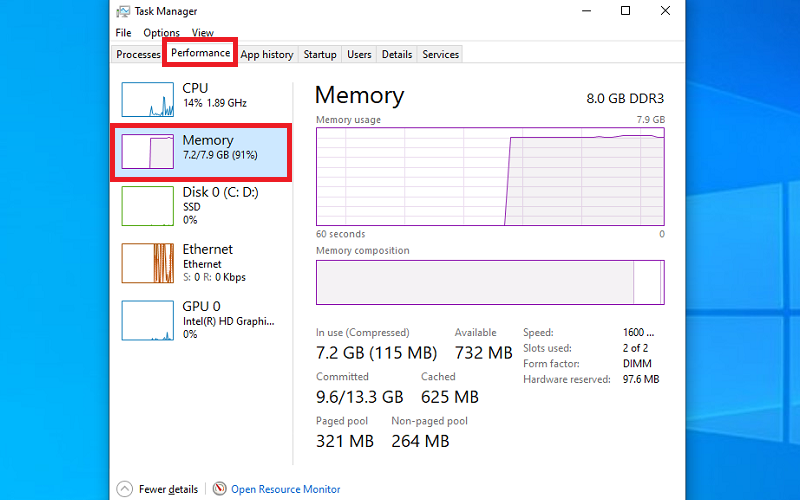Viewport: 800px width, 500px height.
Task: Click the Resource Monitor icon
Action: pos(219,489)
